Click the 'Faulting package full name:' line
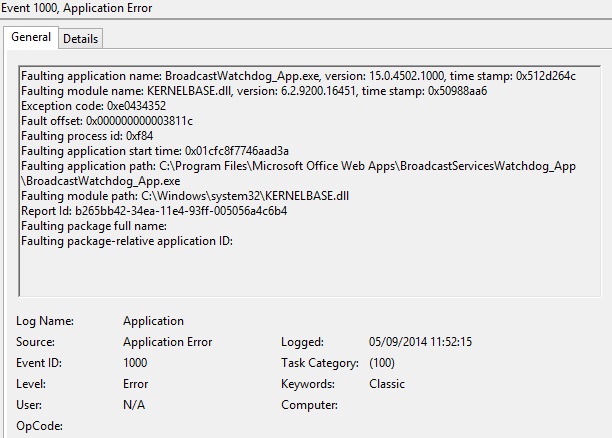The width and height of the screenshot is (612, 438). tap(94, 226)
